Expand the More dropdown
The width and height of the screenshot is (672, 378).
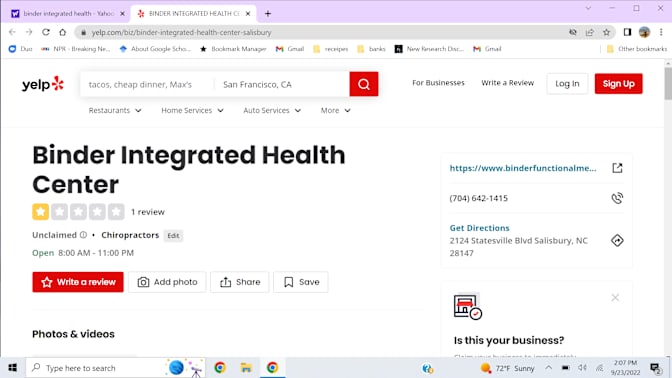coord(336,110)
